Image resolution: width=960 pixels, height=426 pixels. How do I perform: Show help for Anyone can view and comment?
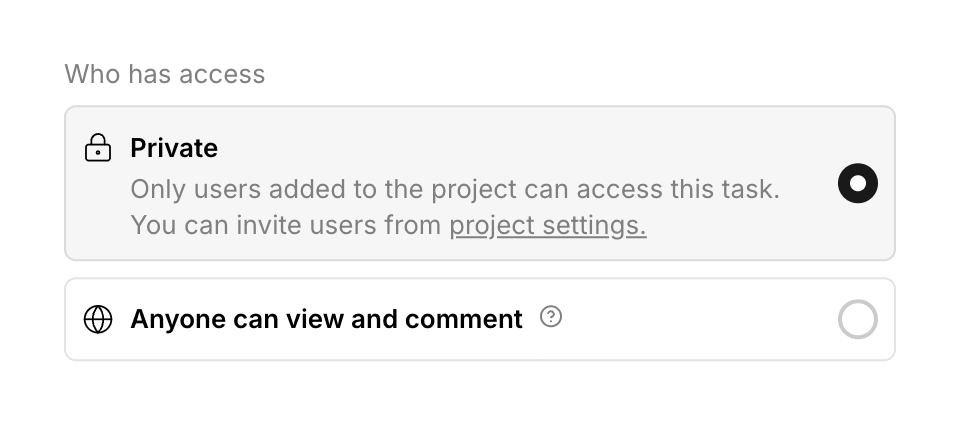tap(551, 317)
